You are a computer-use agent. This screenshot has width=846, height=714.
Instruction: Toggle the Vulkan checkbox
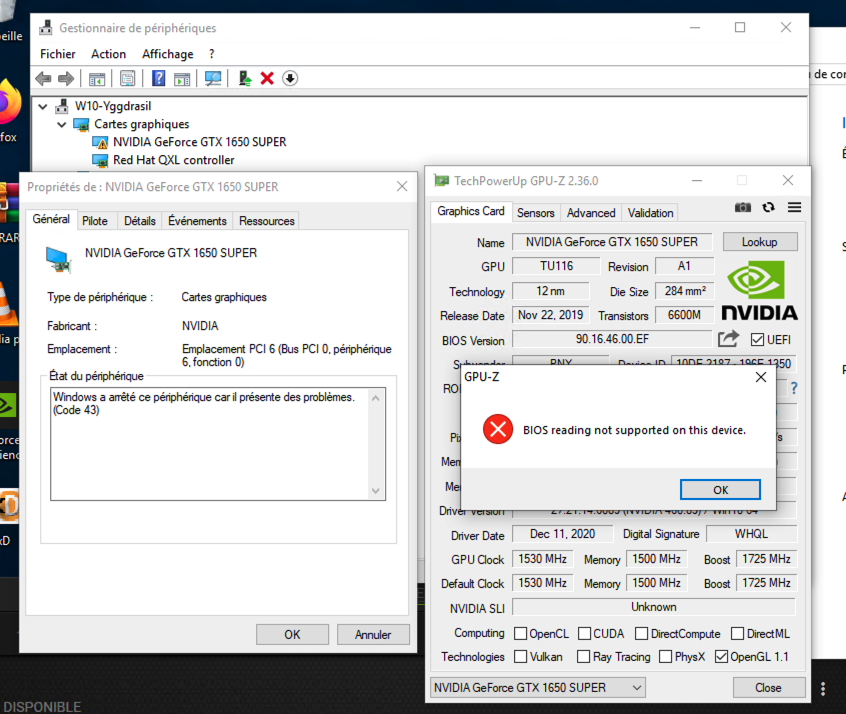tap(521, 657)
